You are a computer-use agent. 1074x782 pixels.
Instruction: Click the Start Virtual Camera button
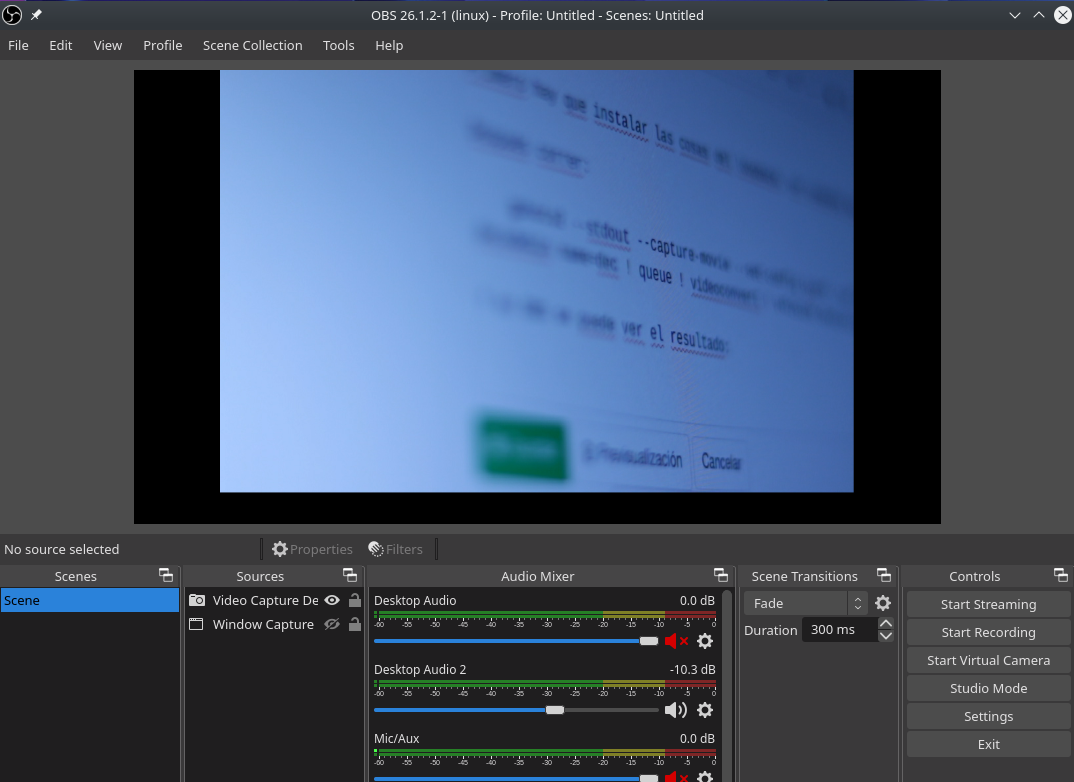click(x=988, y=660)
